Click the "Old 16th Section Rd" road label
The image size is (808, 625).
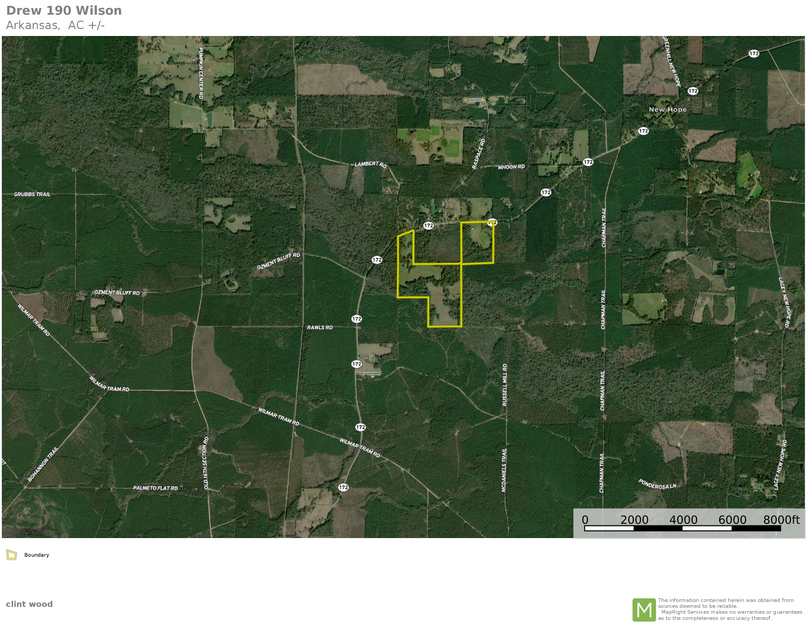(x=206, y=463)
